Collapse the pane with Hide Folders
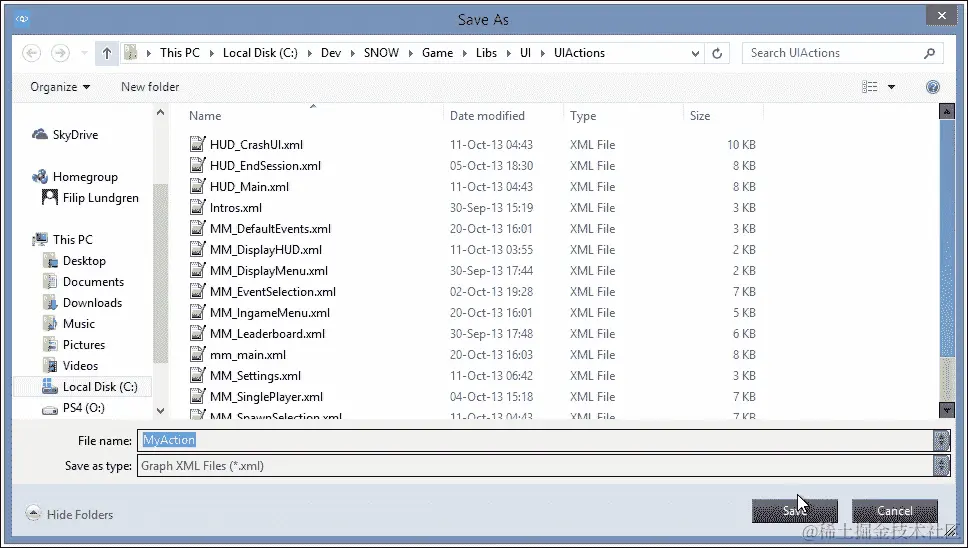 click(x=70, y=514)
